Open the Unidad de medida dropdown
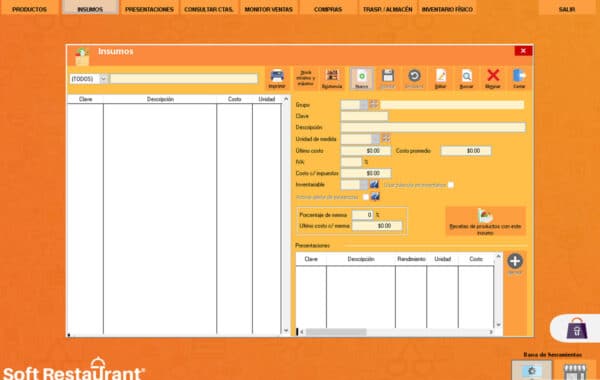Screen dimensions: 600x380 [376, 139]
